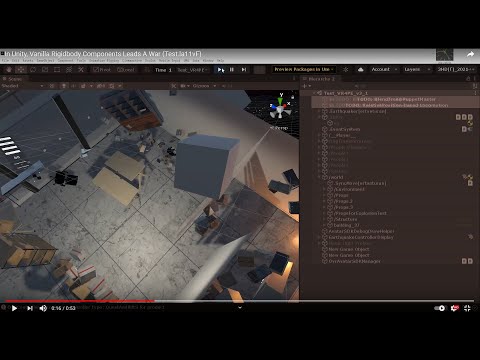480x360 pixels.
Task: Expand the /Environment hierarchy item
Action: pos(324,189)
